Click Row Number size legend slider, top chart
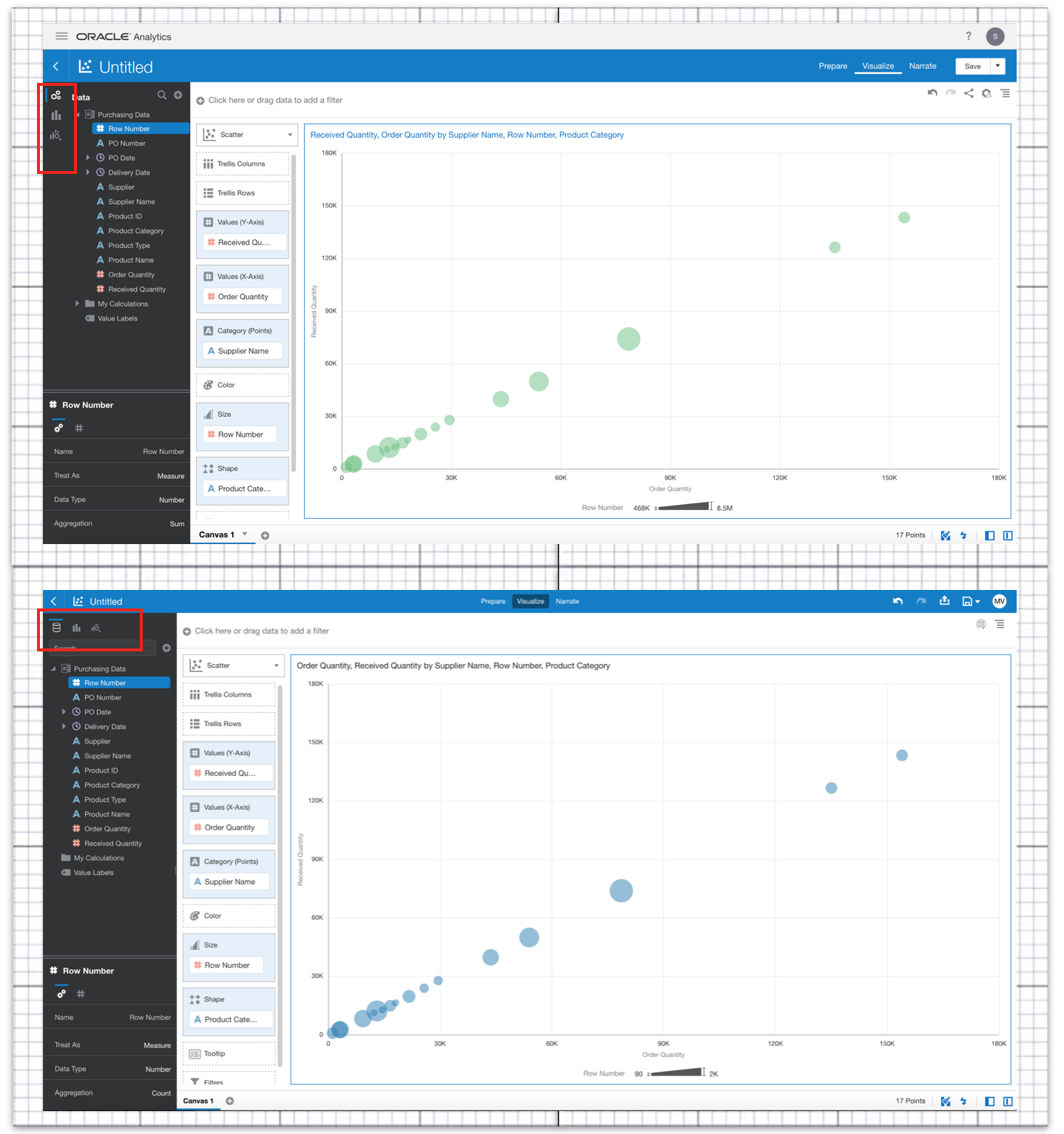 [684, 507]
